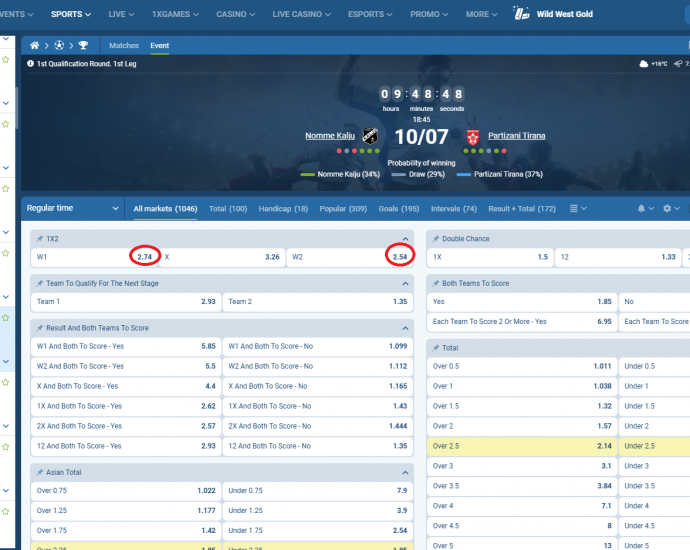Collapse the 1X2 market section
Image resolution: width=690 pixels, height=550 pixels.
click(405, 239)
